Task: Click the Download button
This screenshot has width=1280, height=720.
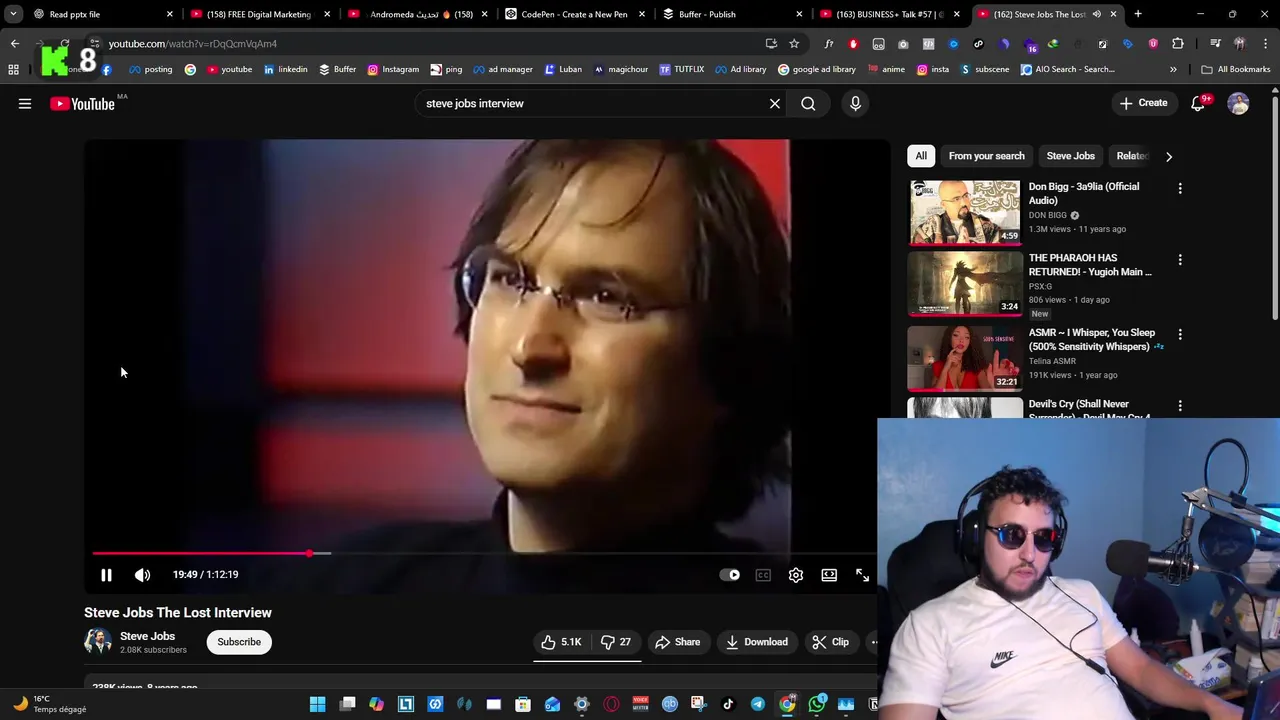Action: (x=756, y=642)
